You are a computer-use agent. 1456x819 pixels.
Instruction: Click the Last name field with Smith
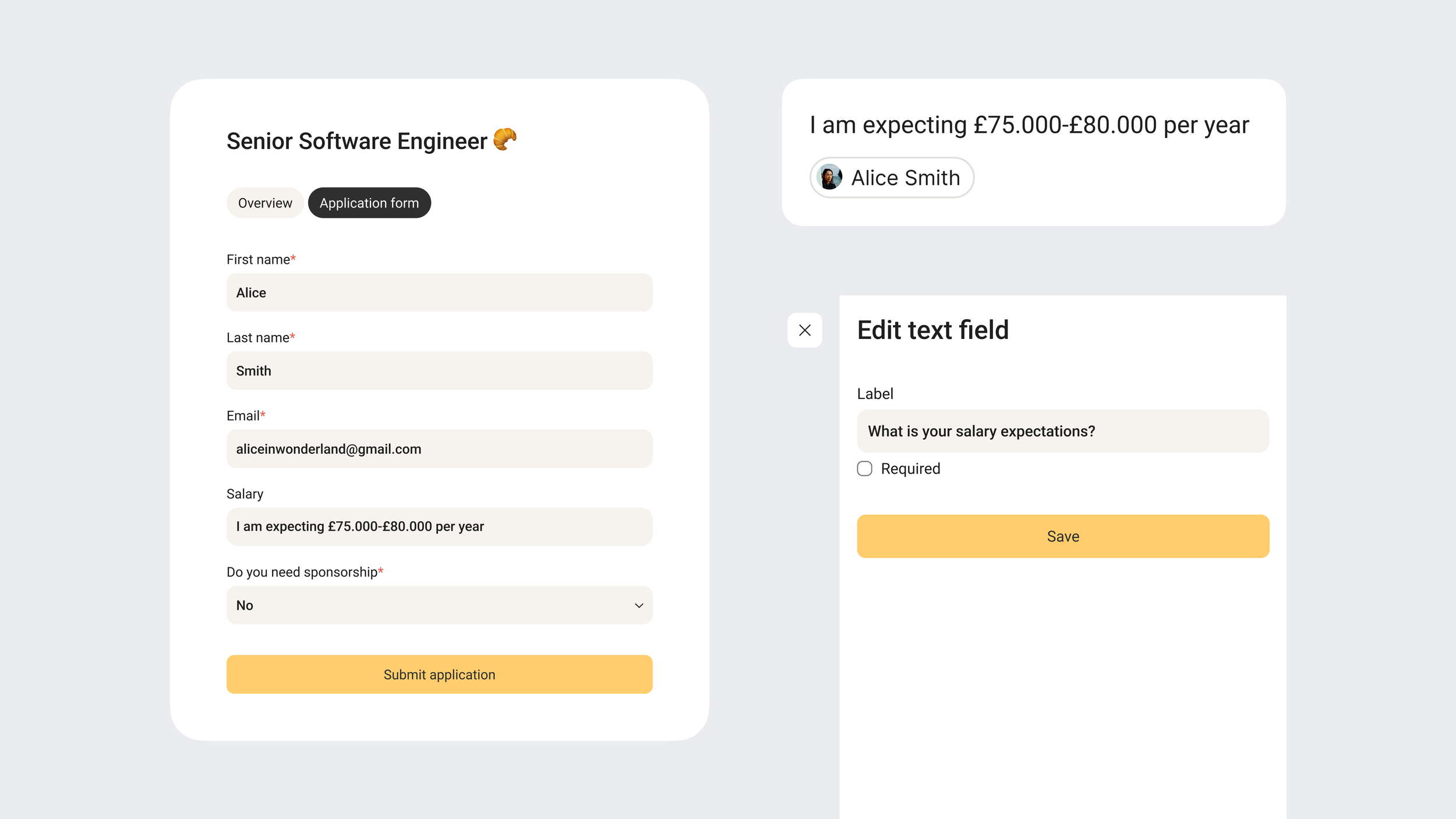(x=440, y=370)
